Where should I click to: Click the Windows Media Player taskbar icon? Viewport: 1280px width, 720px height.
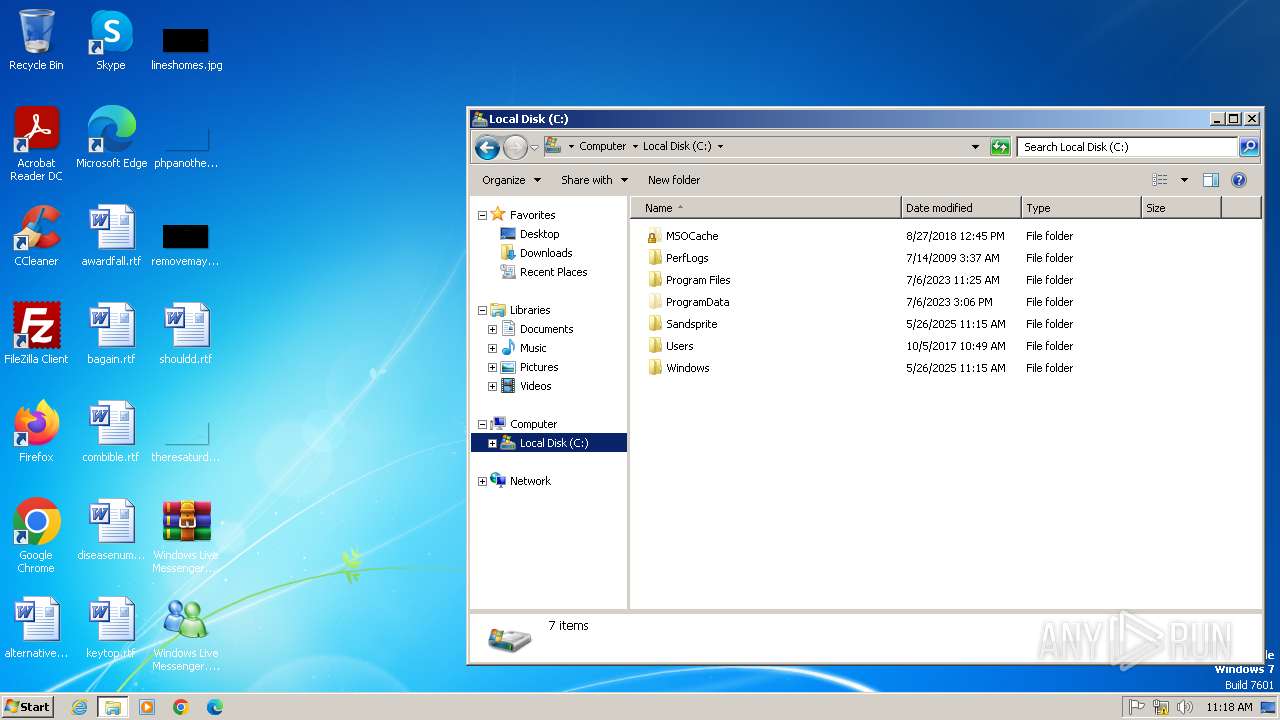[x=147, y=707]
